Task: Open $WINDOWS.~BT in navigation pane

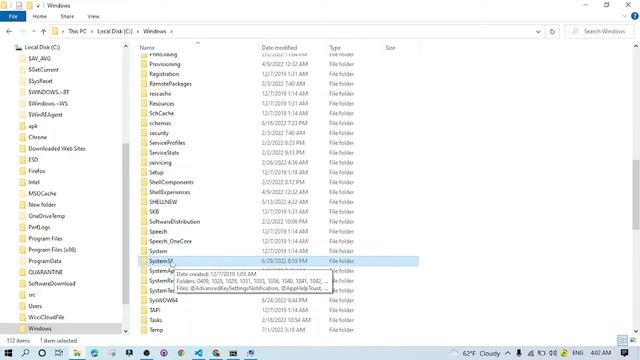Action: (x=49, y=92)
